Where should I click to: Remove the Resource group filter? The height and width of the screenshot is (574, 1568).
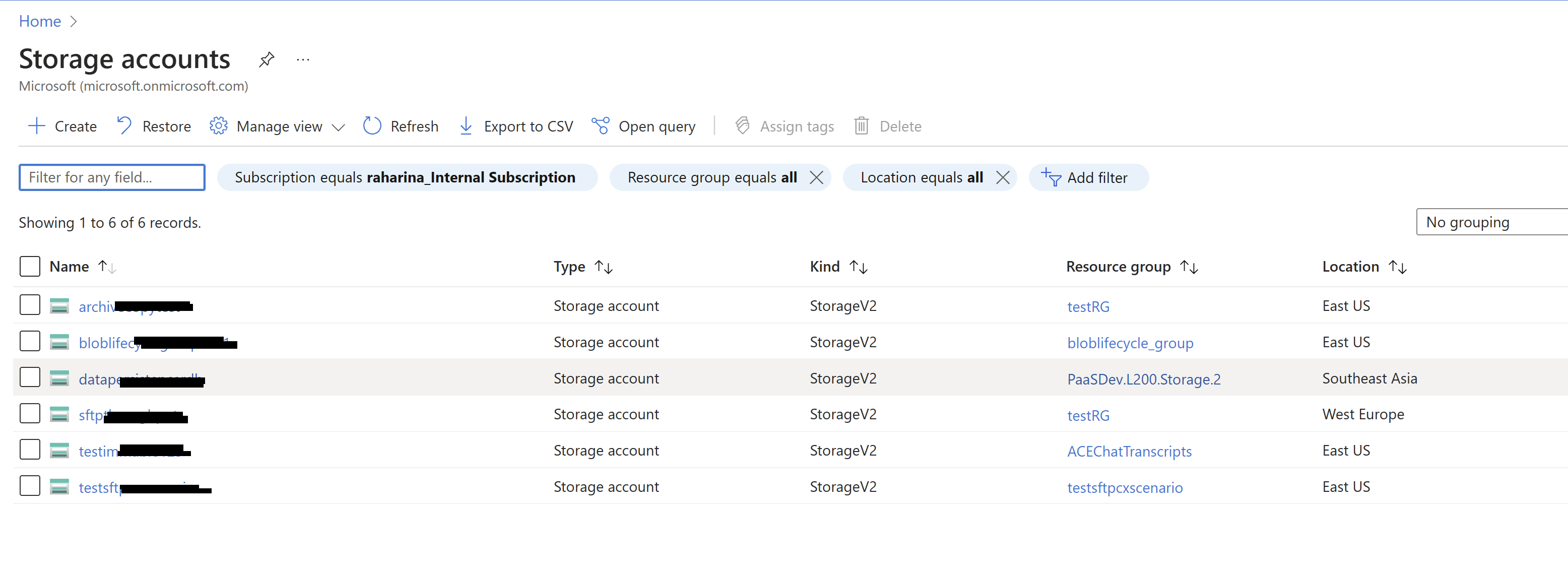coord(816,178)
